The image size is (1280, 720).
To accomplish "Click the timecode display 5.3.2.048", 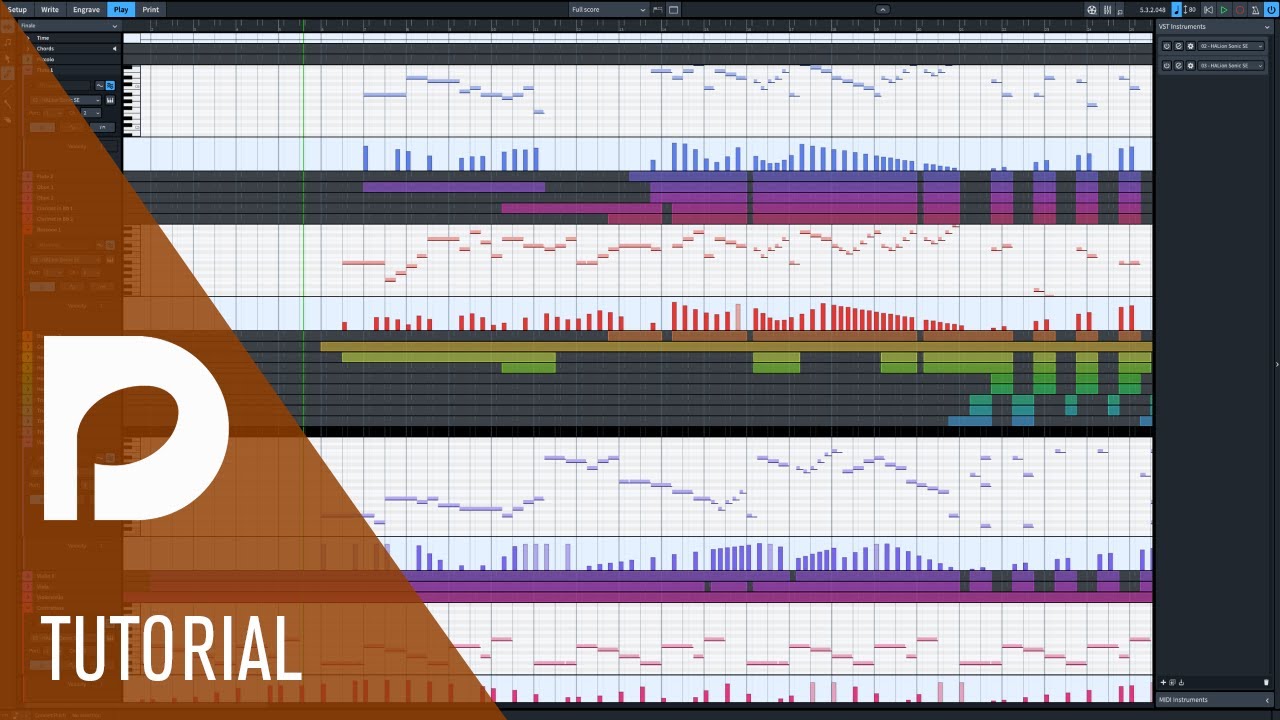I will [x=1153, y=10].
